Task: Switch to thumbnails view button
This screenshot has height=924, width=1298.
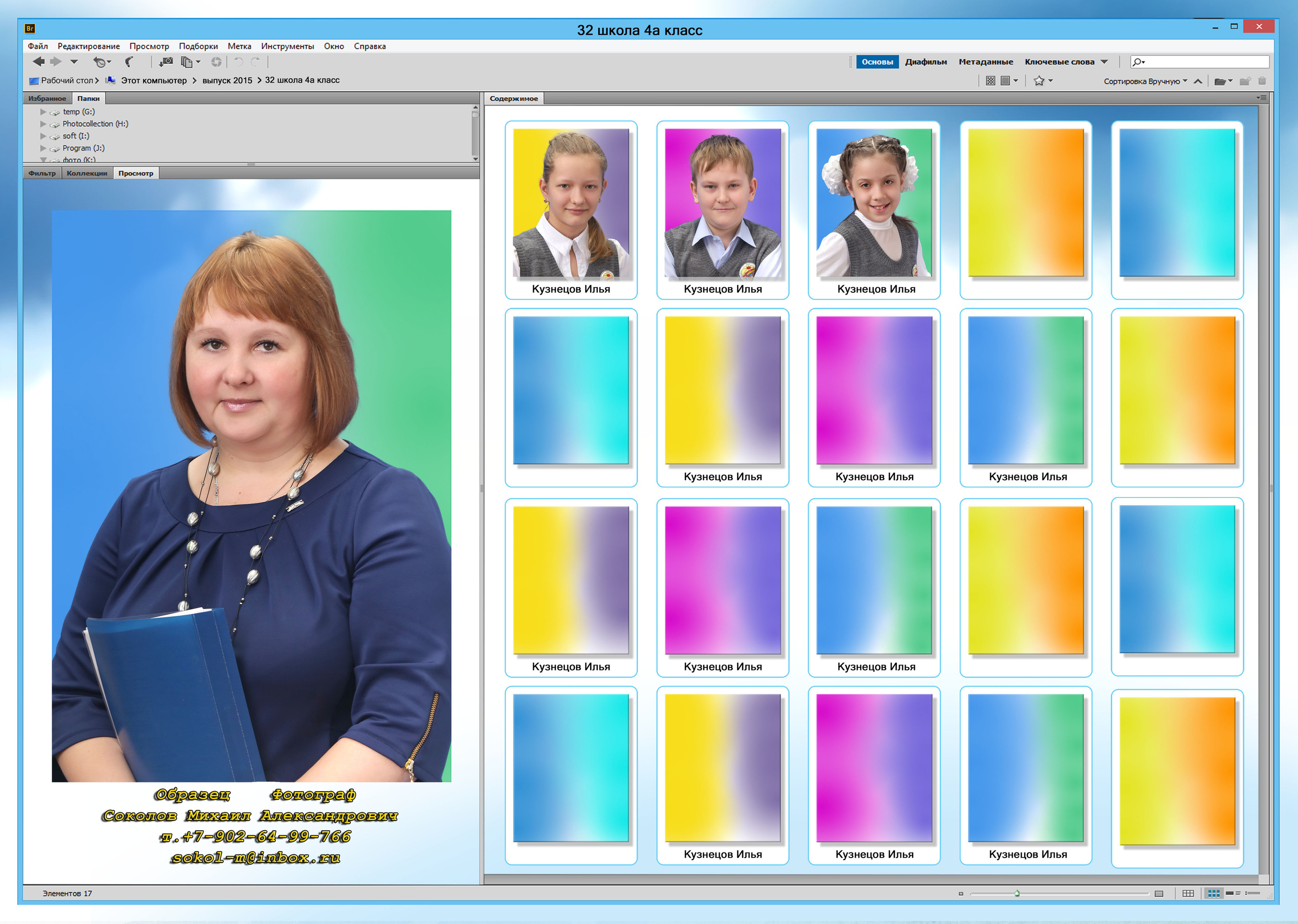Action: [1213, 893]
